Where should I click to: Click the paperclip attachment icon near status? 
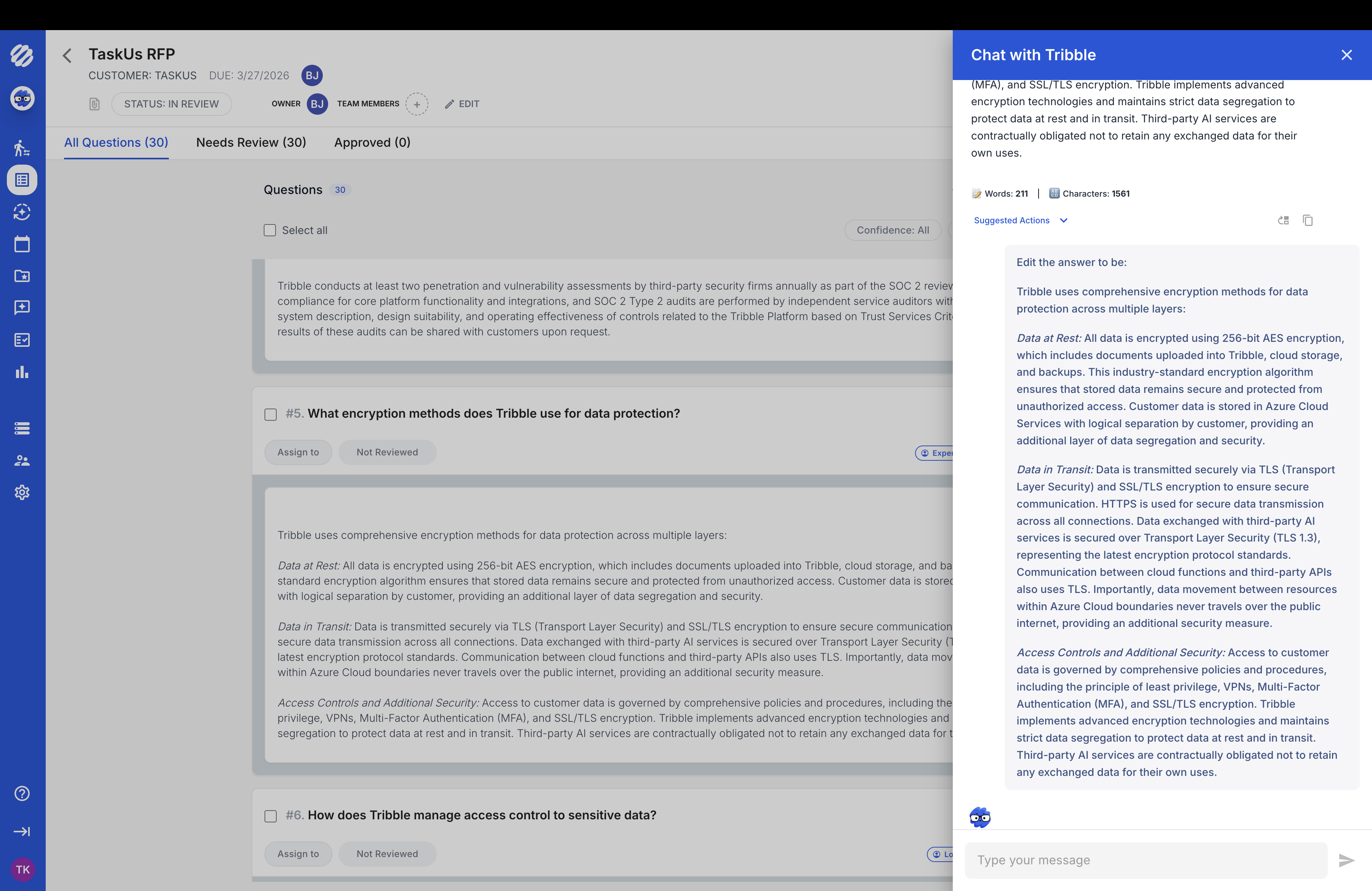(x=94, y=104)
